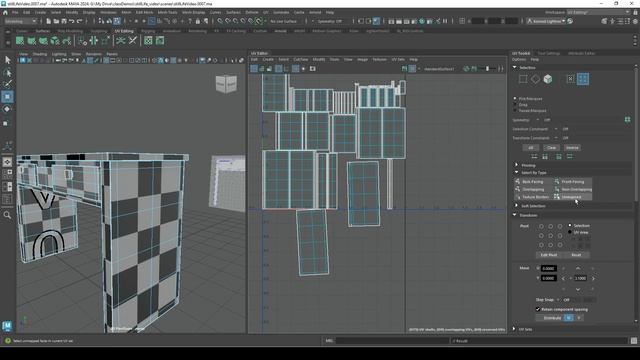Click the cylindrical mapping shelf icon
The image size is (640, 360).
pos(31,40)
